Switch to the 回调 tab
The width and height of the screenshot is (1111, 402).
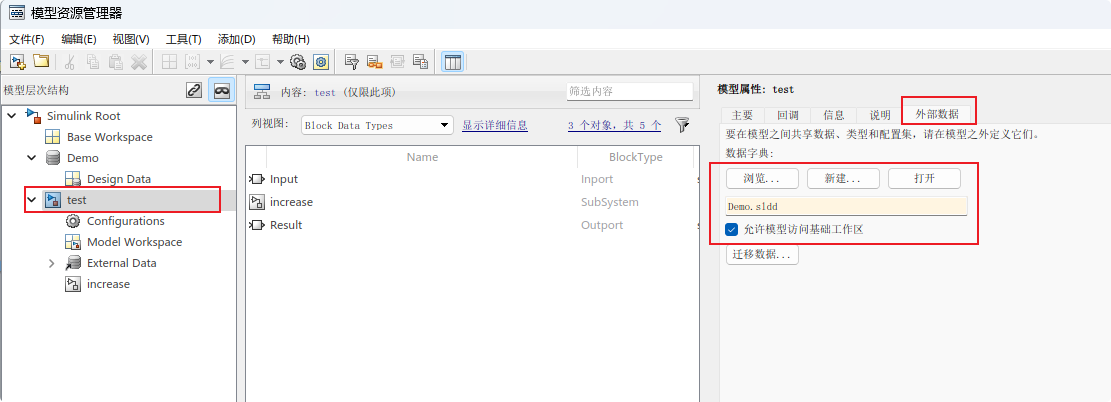[787, 115]
